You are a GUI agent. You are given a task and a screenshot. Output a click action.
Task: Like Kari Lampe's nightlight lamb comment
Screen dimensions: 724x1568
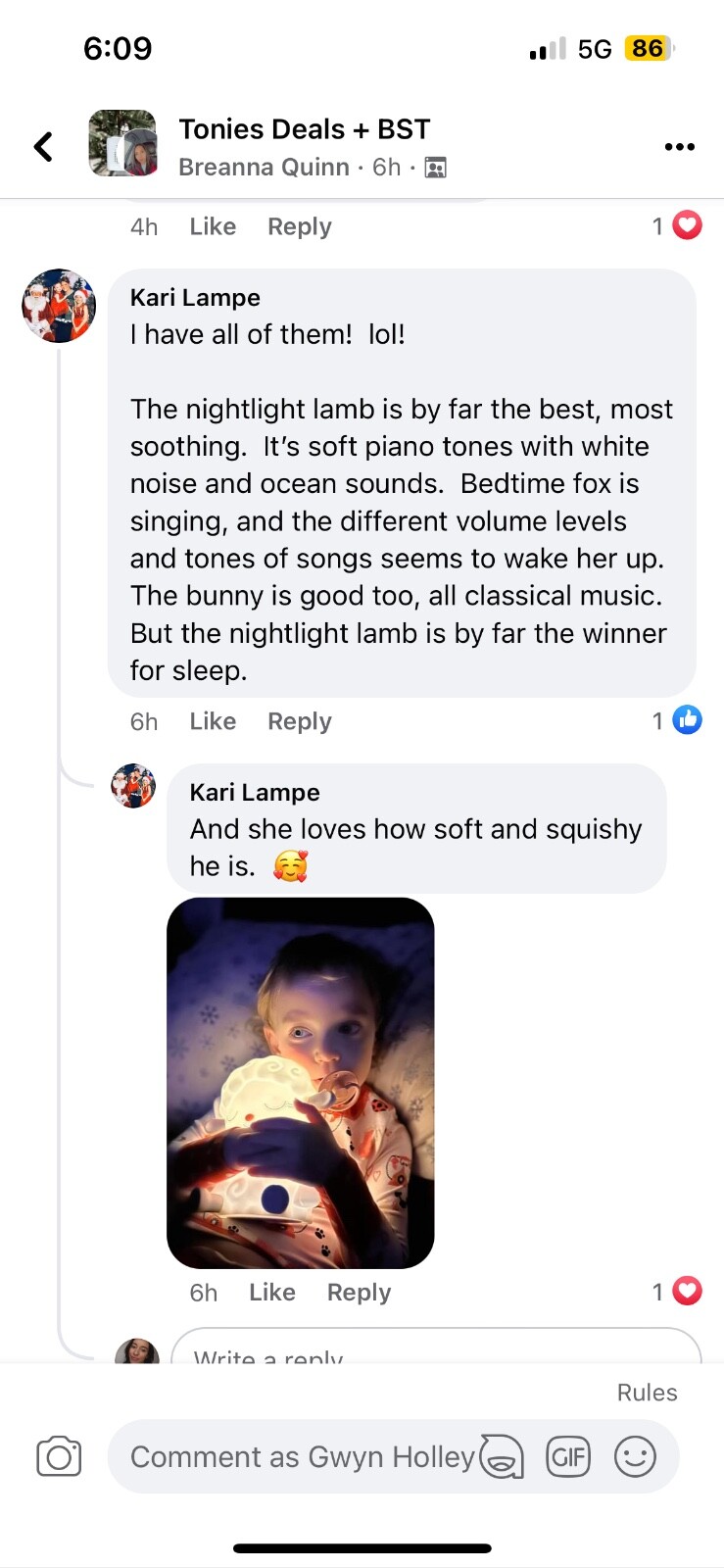coord(213,721)
